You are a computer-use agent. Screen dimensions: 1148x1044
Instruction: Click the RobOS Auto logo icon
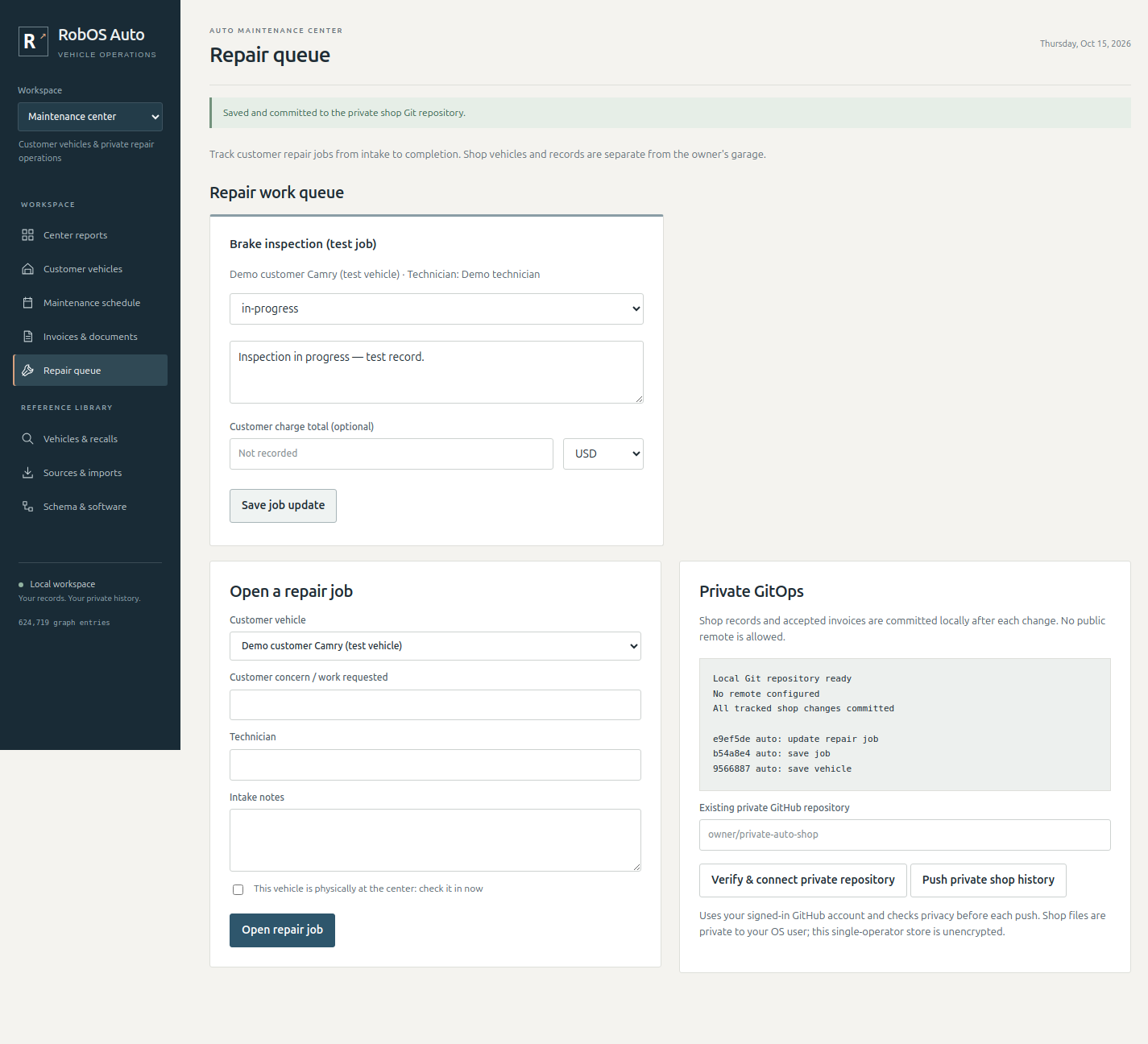pyautogui.click(x=33, y=41)
